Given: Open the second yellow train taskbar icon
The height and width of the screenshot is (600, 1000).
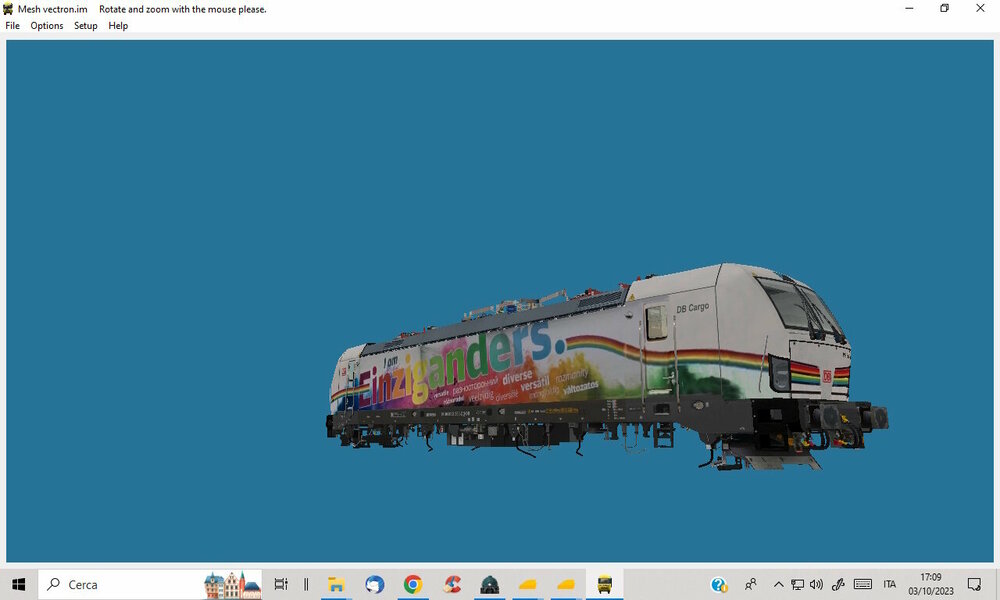Looking at the screenshot, I should click(x=566, y=584).
